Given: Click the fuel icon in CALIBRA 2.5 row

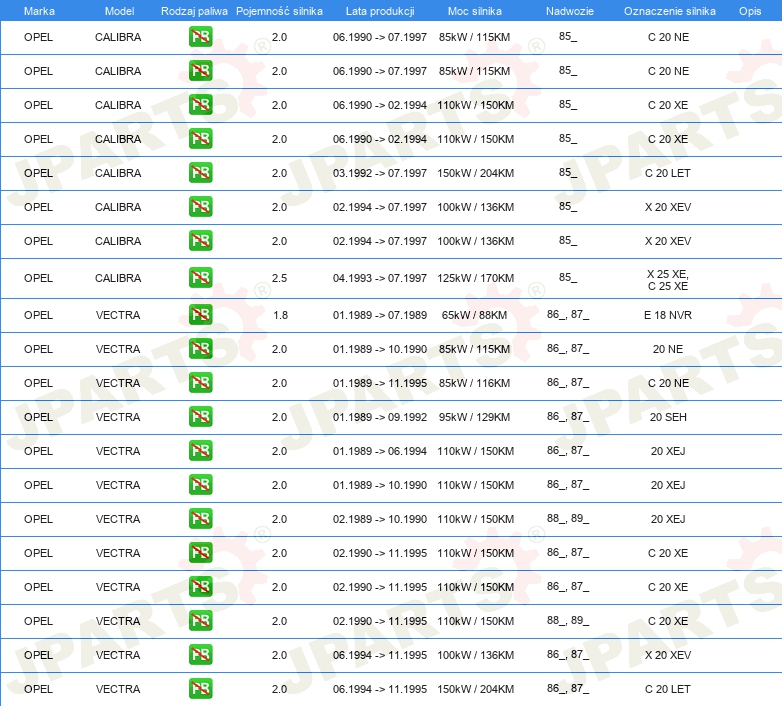Looking at the screenshot, I should (x=200, y=277).
